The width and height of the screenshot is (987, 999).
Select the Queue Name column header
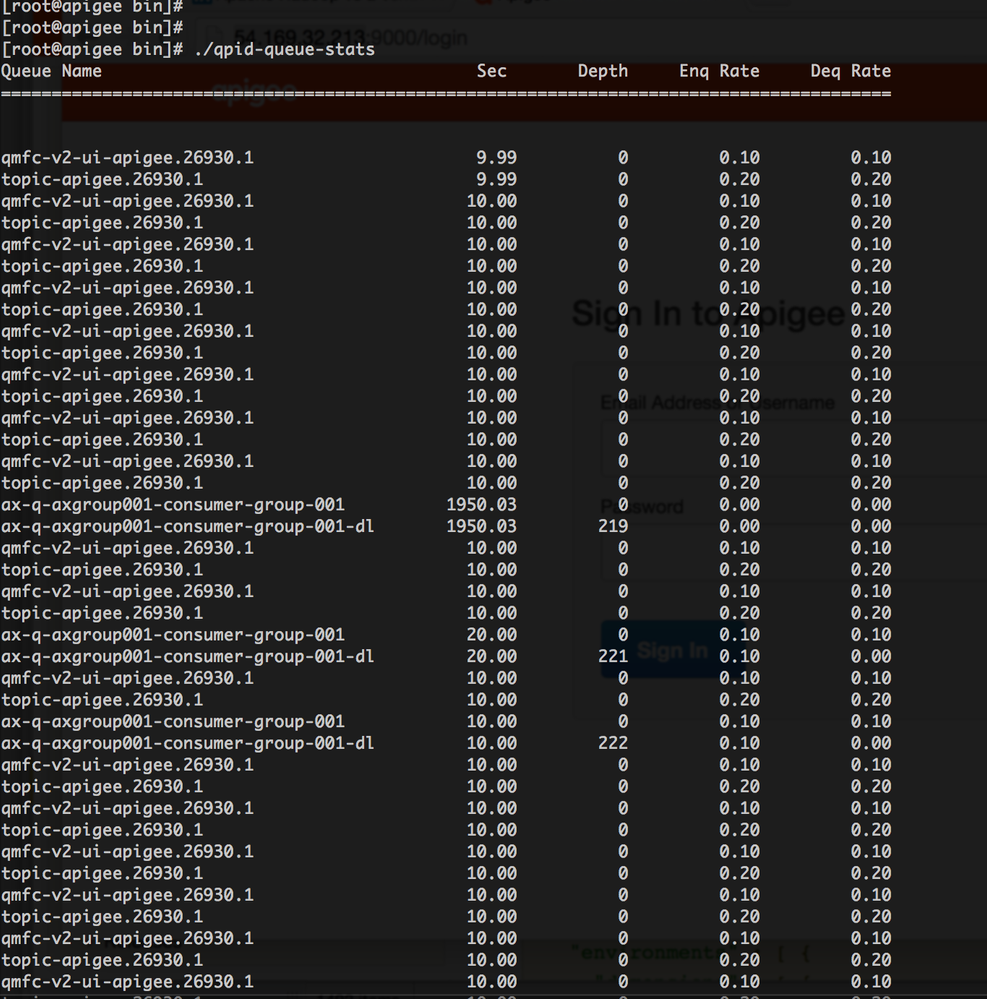(x=52, y=71)
